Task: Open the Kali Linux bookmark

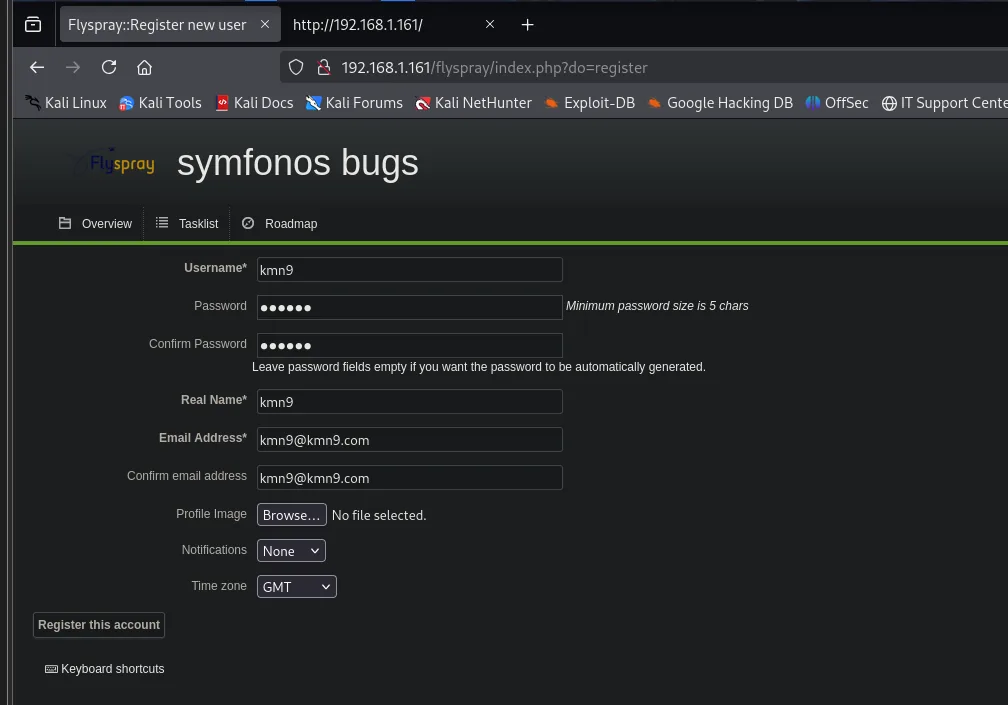Action: 66,103
